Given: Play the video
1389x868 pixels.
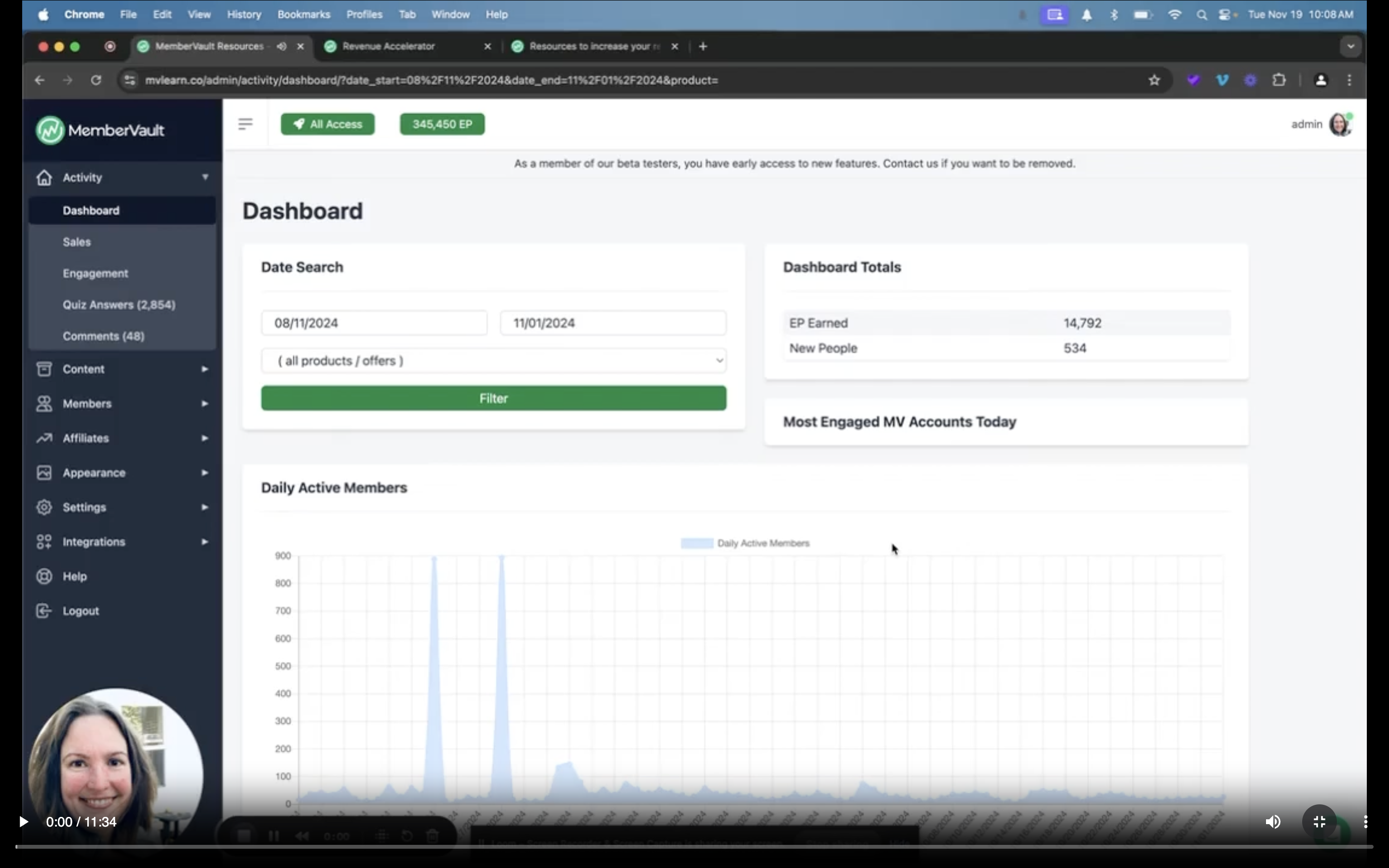Looking at the screenshot, I should (24, 822).
